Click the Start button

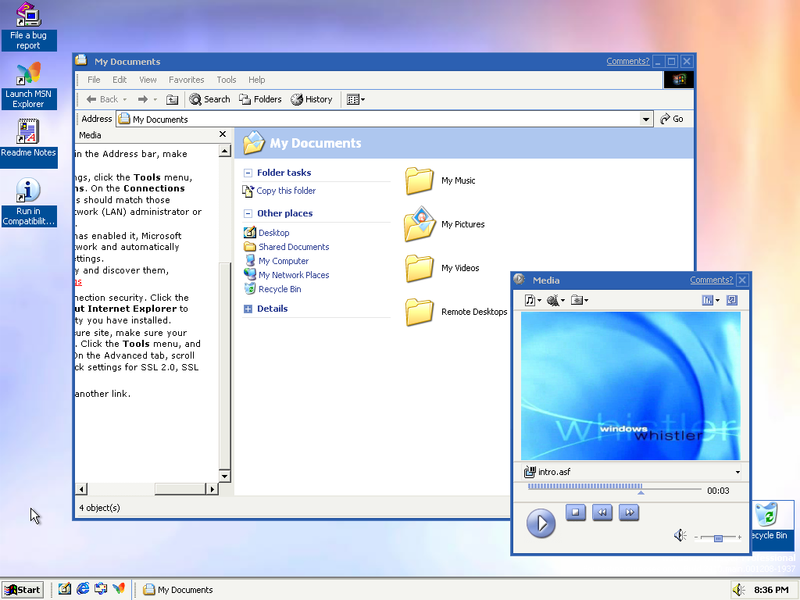[21, 589]
